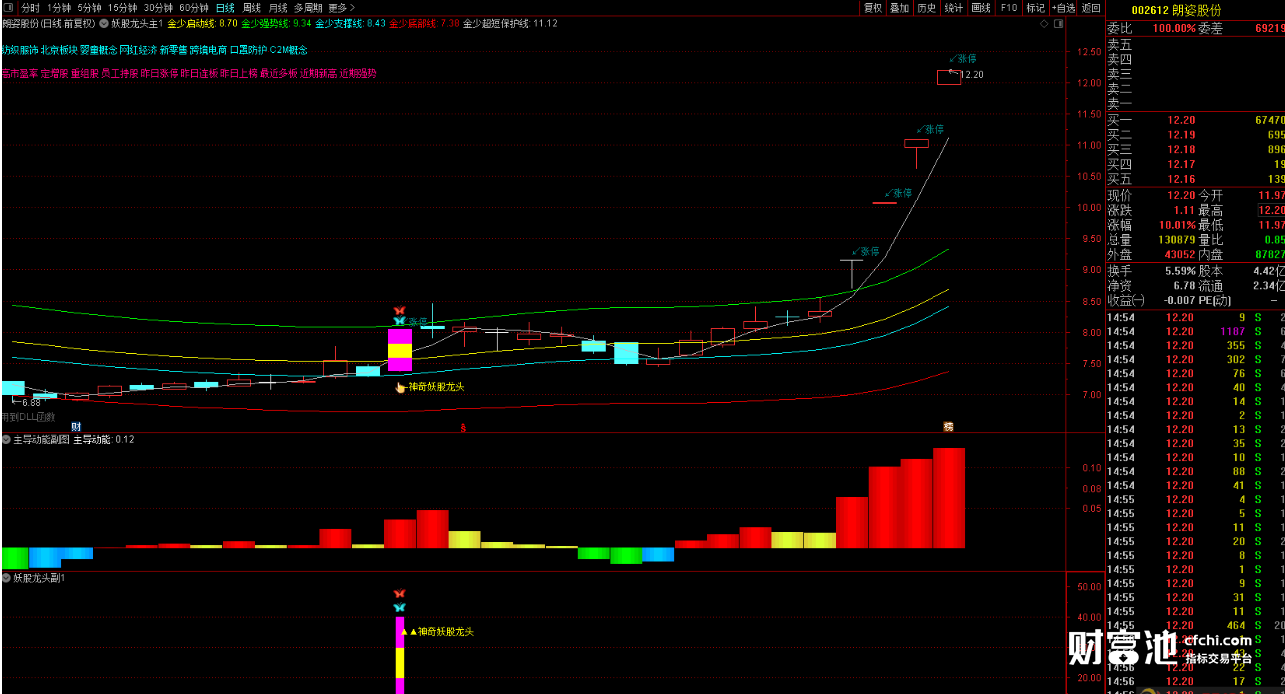Click the 标记 mark button
The height and width of the screenshot is (694, 1285).
tap(1035, 7)
